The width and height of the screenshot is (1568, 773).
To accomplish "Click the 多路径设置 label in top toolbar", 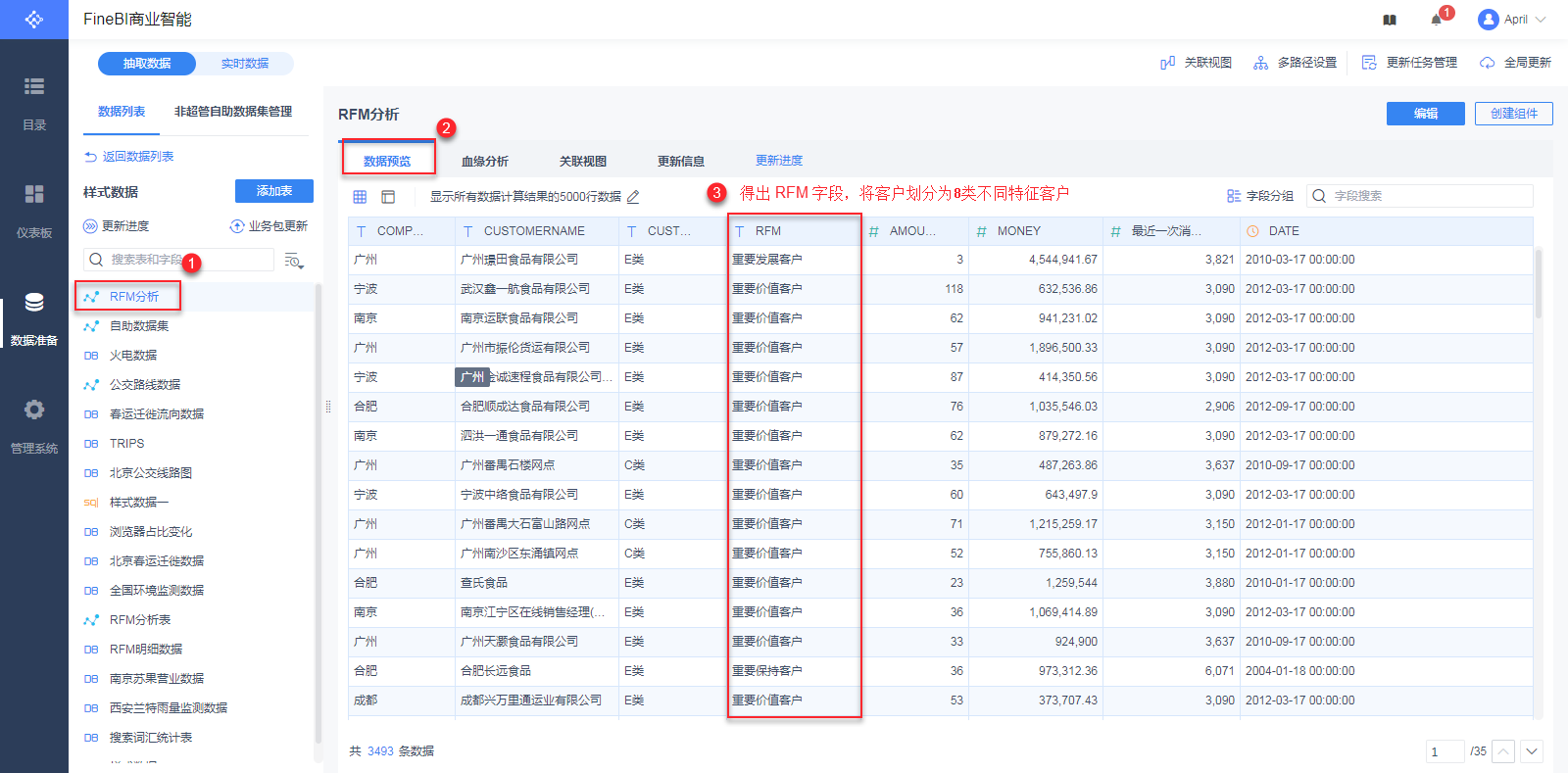I will tap(1307, 63).
